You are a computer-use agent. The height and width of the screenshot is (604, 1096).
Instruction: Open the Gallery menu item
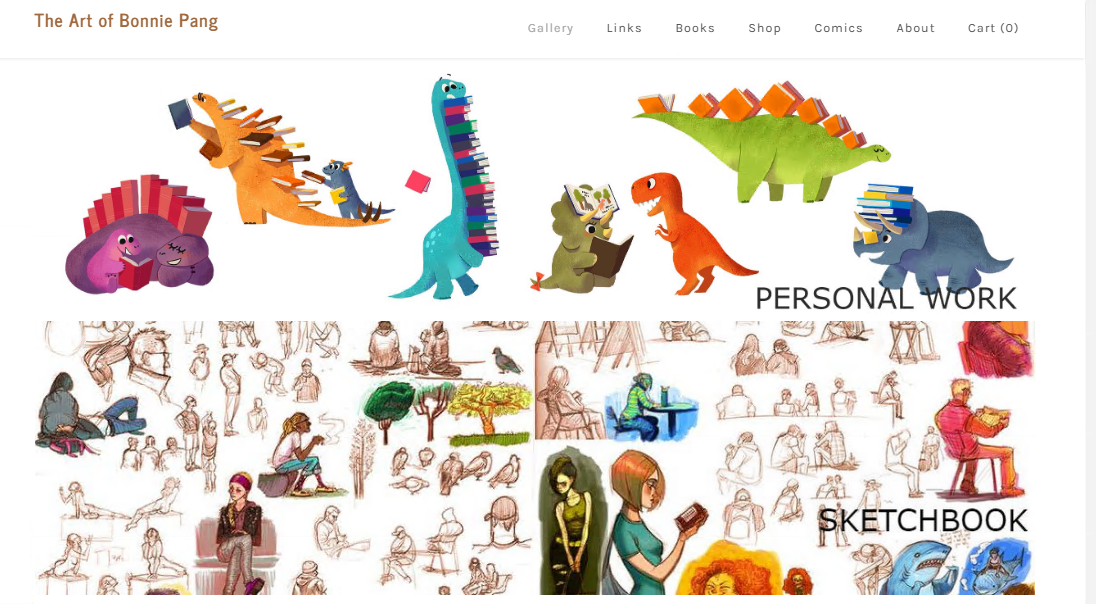(x=550, y=28)
